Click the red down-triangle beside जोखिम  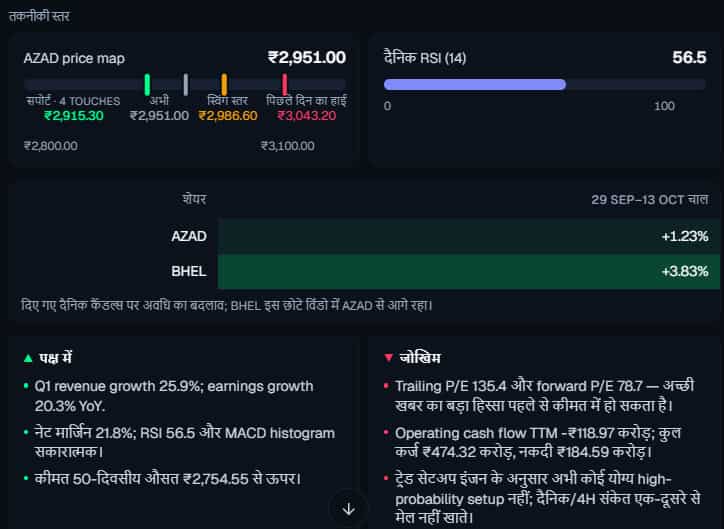click(388, 358)
